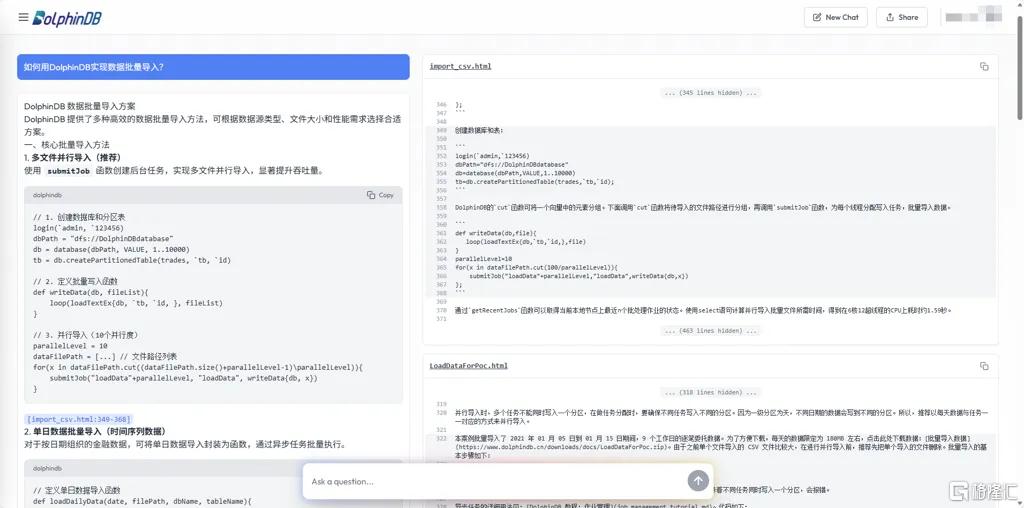Image resolution: width=1024 pixels, height=508 pixels.
Task: Click '一、核心批量导入方法' section text
Action: [x=67, y=145]
